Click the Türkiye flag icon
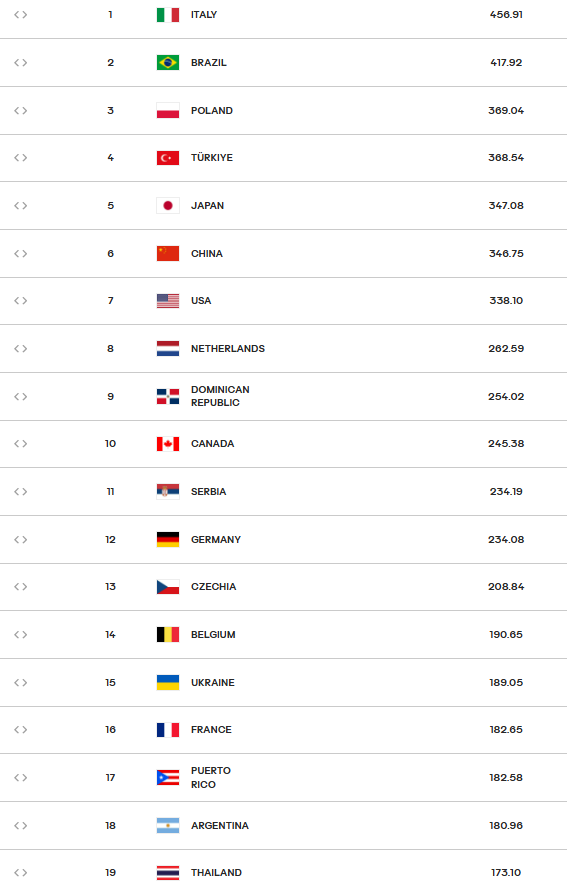 coord(168,158)
